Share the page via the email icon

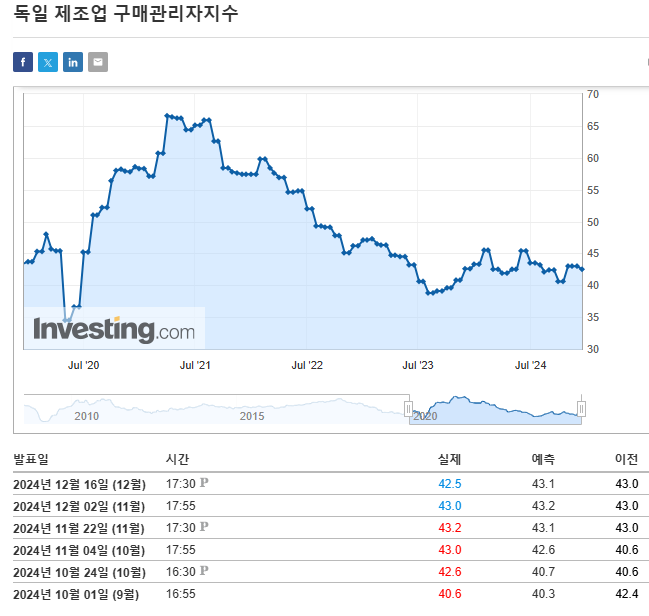(97, 62)
